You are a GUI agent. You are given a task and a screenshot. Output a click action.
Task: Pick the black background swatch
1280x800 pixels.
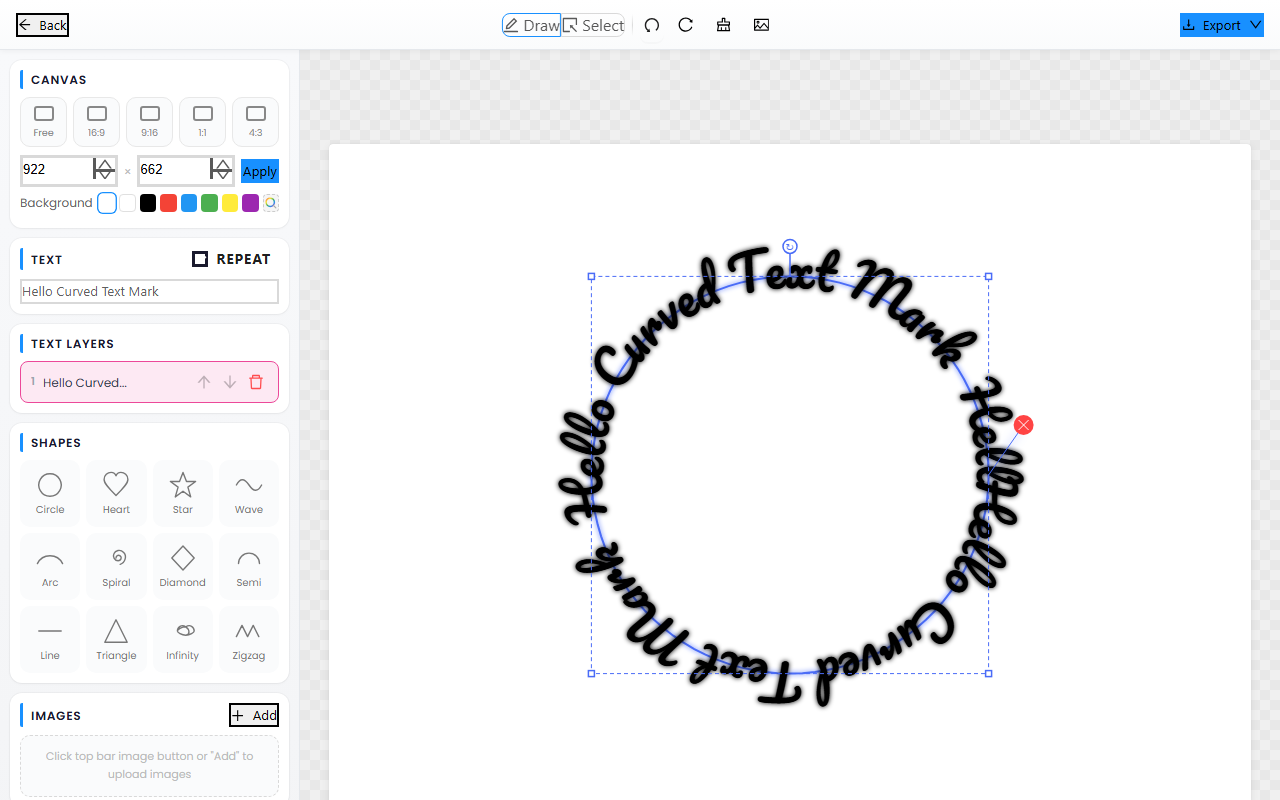(148, 203)
